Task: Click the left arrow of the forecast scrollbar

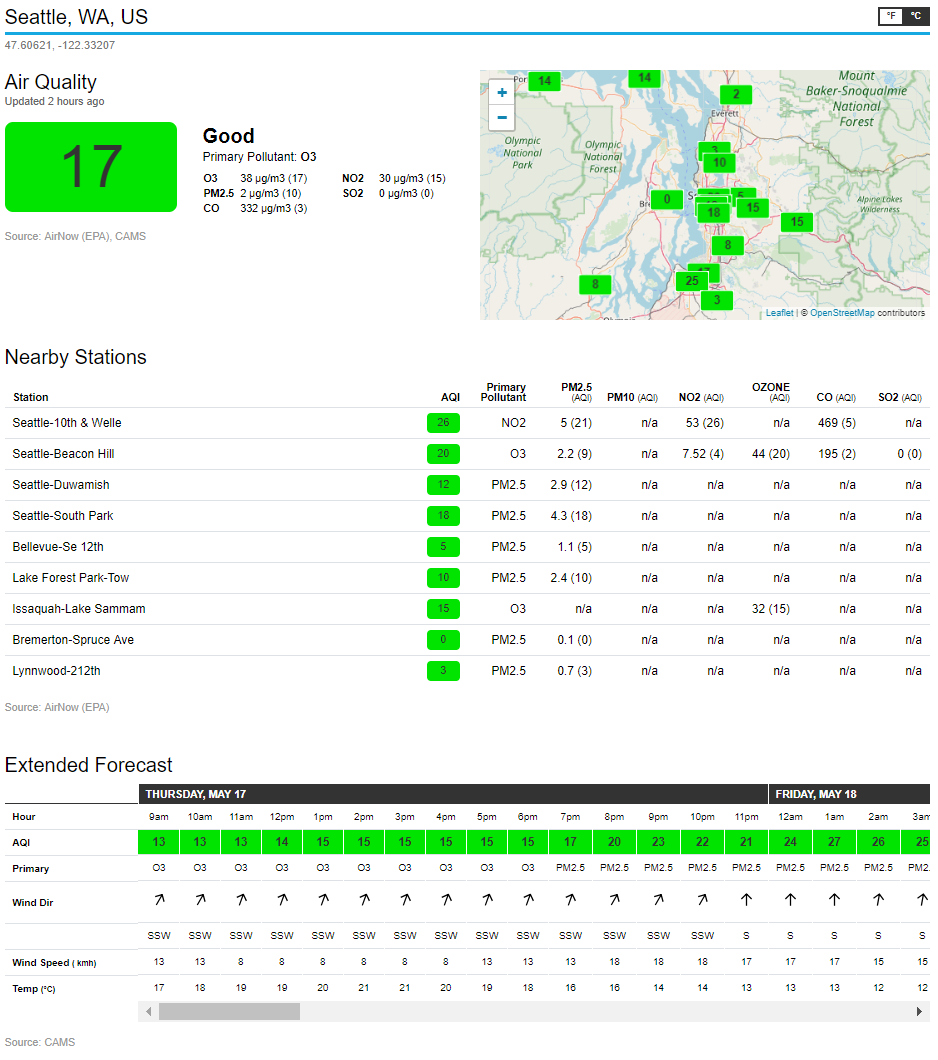Action: 148,1011
